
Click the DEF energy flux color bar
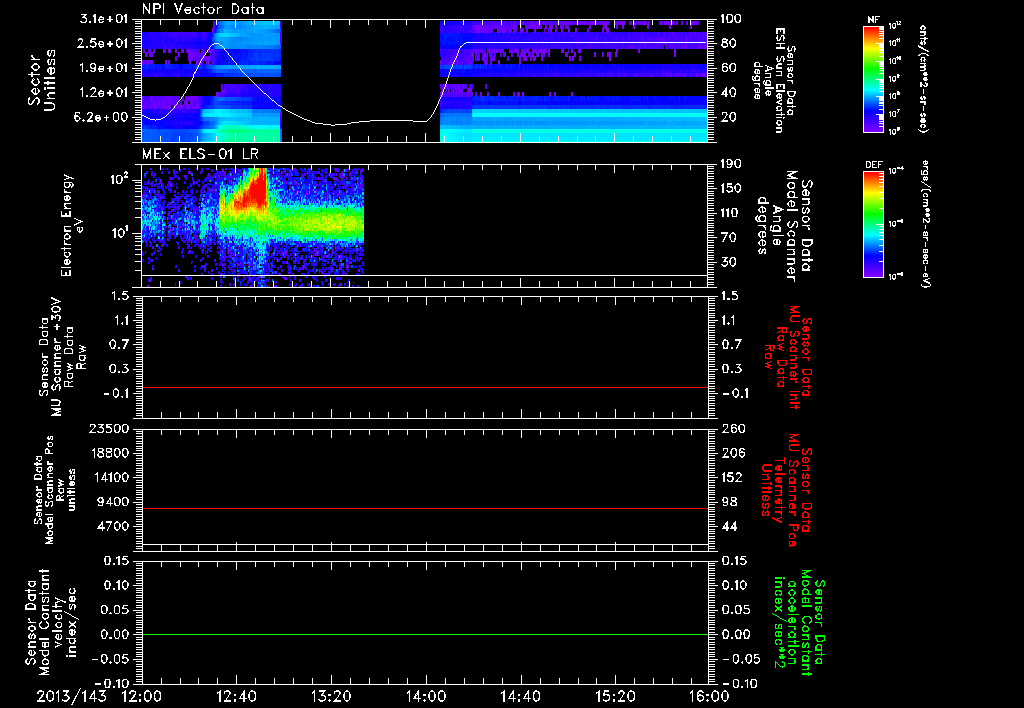click(x=874, y=224)
